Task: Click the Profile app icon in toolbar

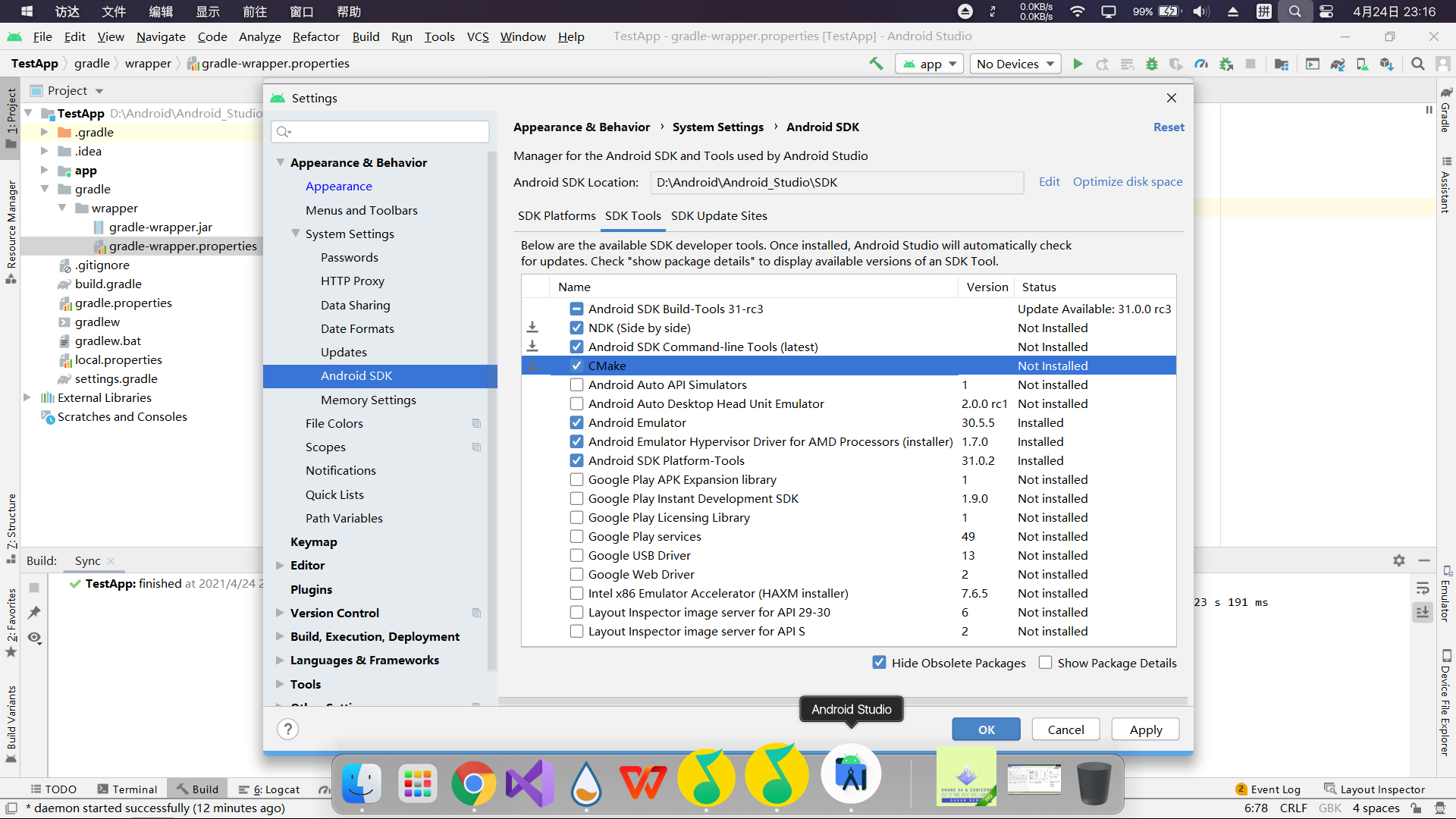Action: [1201, 63]
